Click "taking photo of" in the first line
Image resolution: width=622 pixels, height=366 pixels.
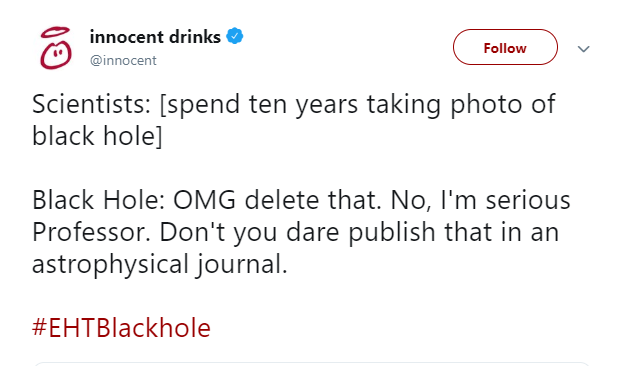tap(461, 105)
